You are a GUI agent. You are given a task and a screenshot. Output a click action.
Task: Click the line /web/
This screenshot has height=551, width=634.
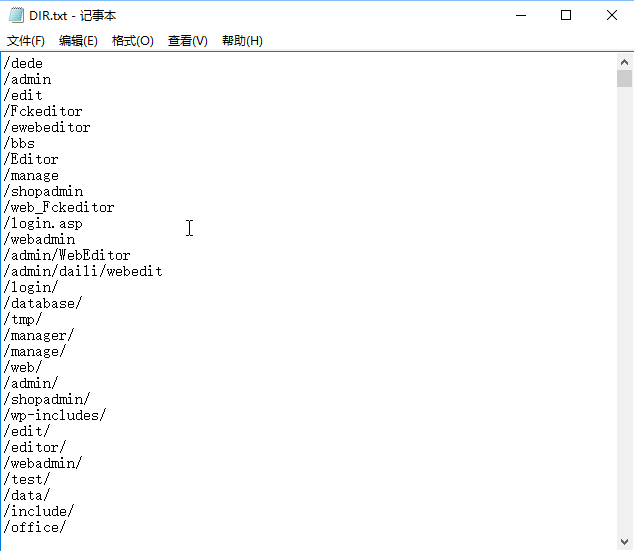coord(23,368)
